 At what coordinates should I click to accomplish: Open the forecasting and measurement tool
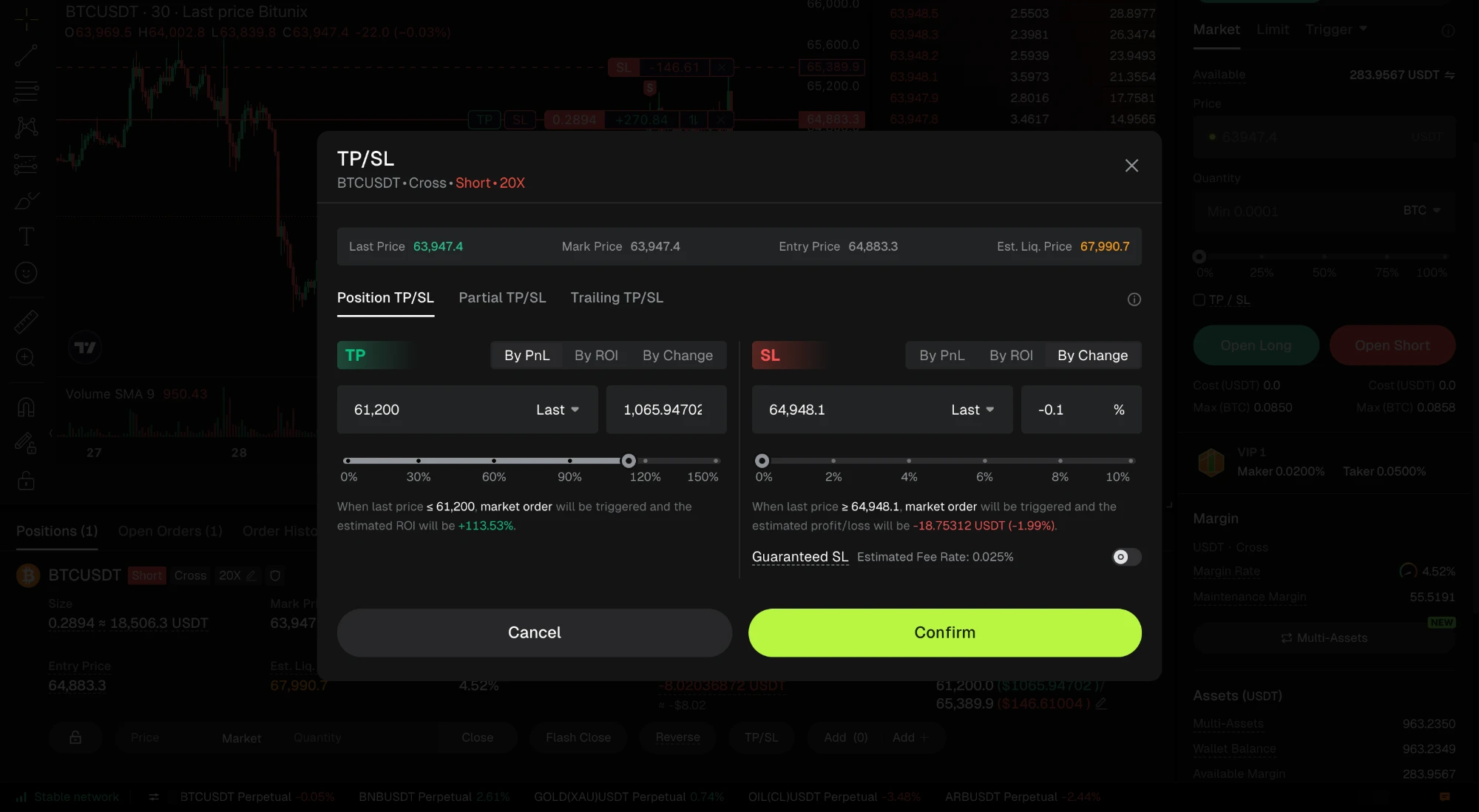tap(26, 164)
